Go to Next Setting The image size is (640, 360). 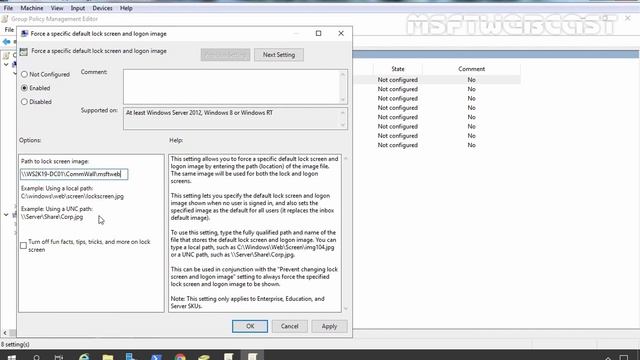[279, 55]
